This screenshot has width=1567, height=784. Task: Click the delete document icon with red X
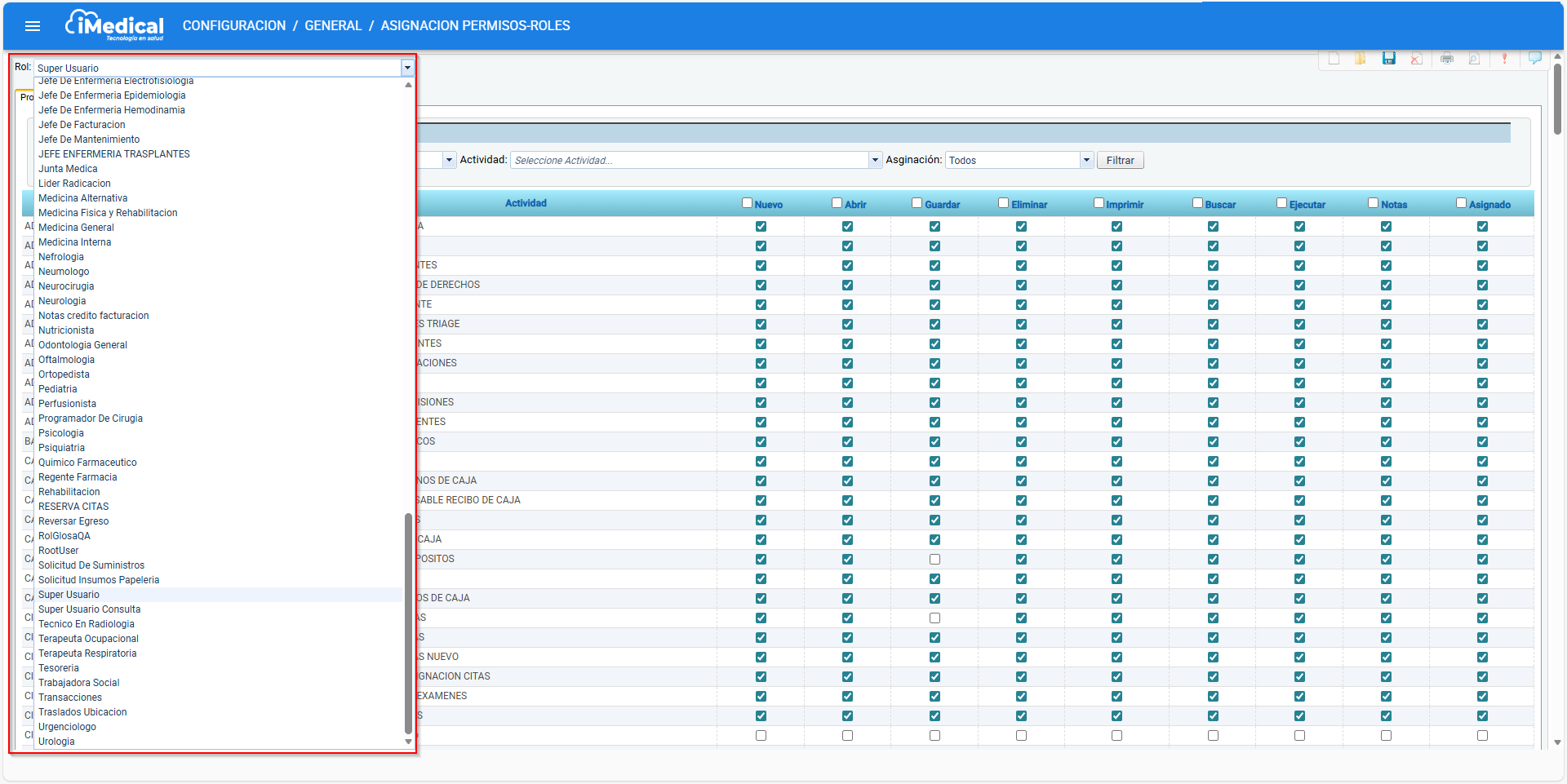click(x=1416, y=59)
